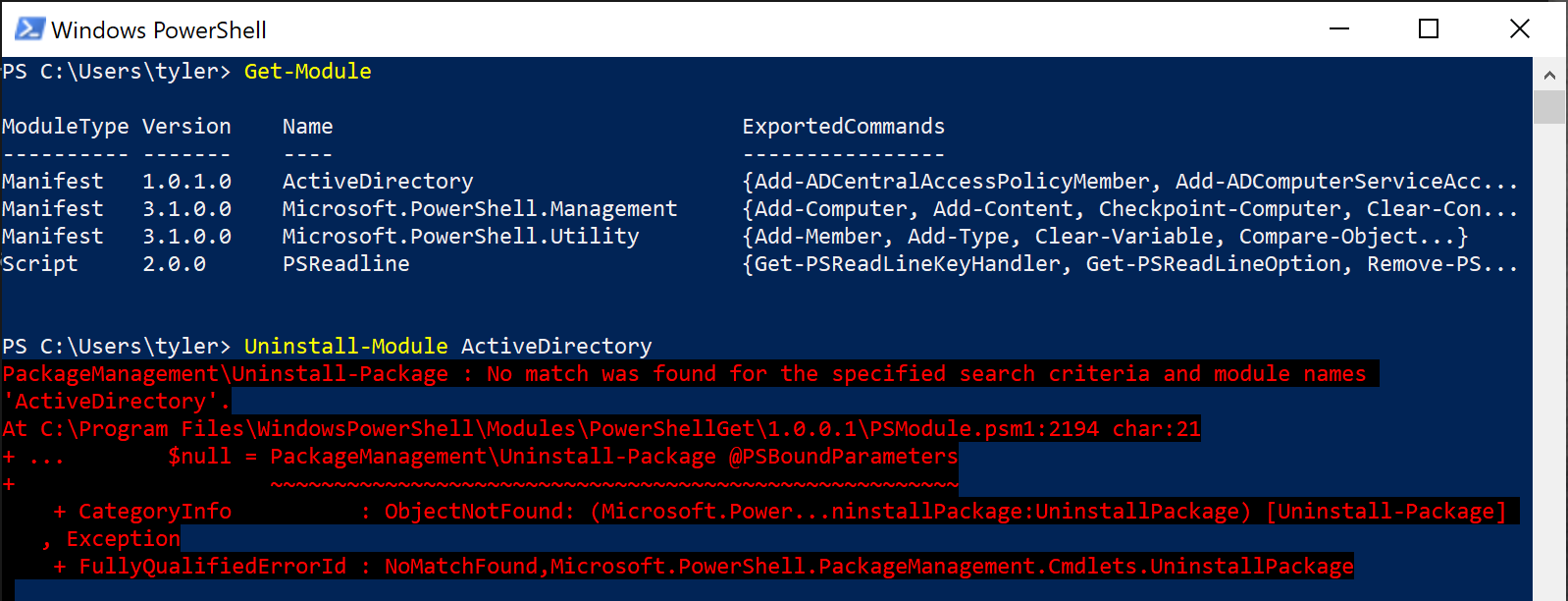The height and width of the screenshot is (601, 1568).
Task: Select the yellow Get-Module command text
Action: [x=306, y=71]
